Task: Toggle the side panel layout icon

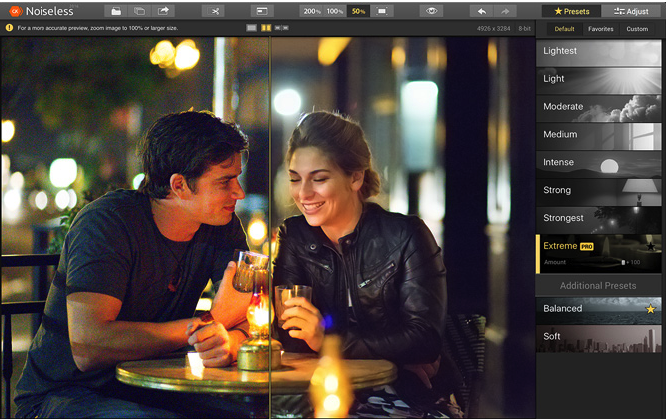Action: pos(262,11)
